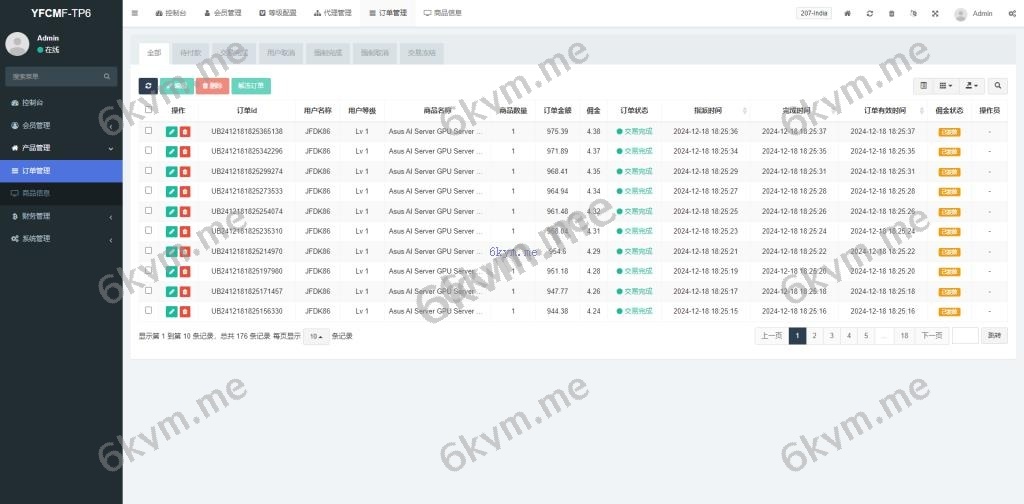Click the 解冻订单 button

pyautogui.click(x=251, y=86)
